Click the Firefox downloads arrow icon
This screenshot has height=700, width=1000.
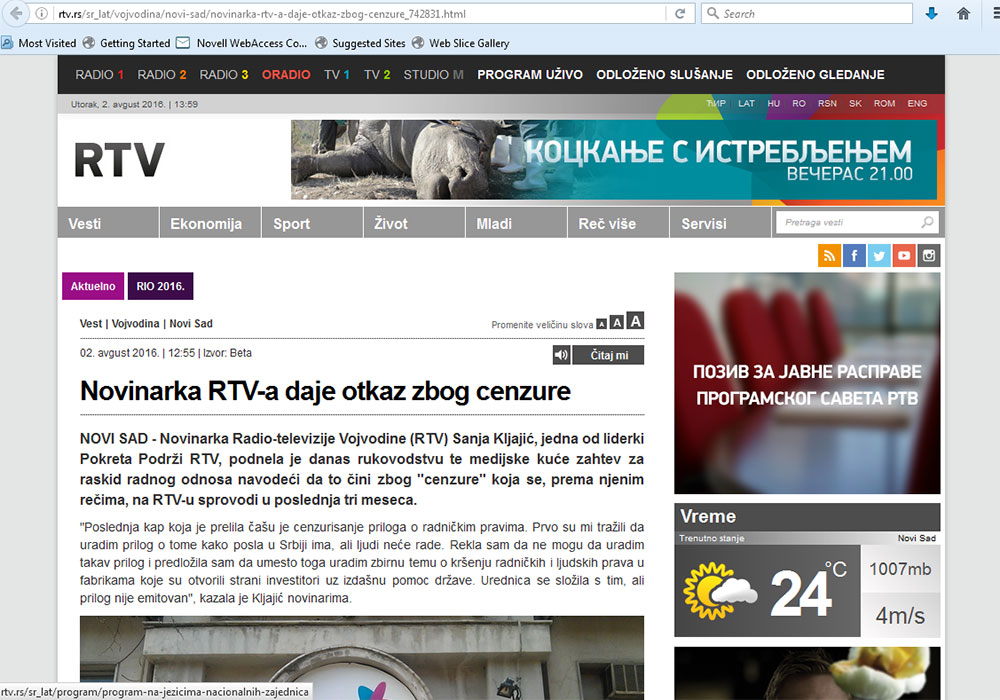[931, 14]
